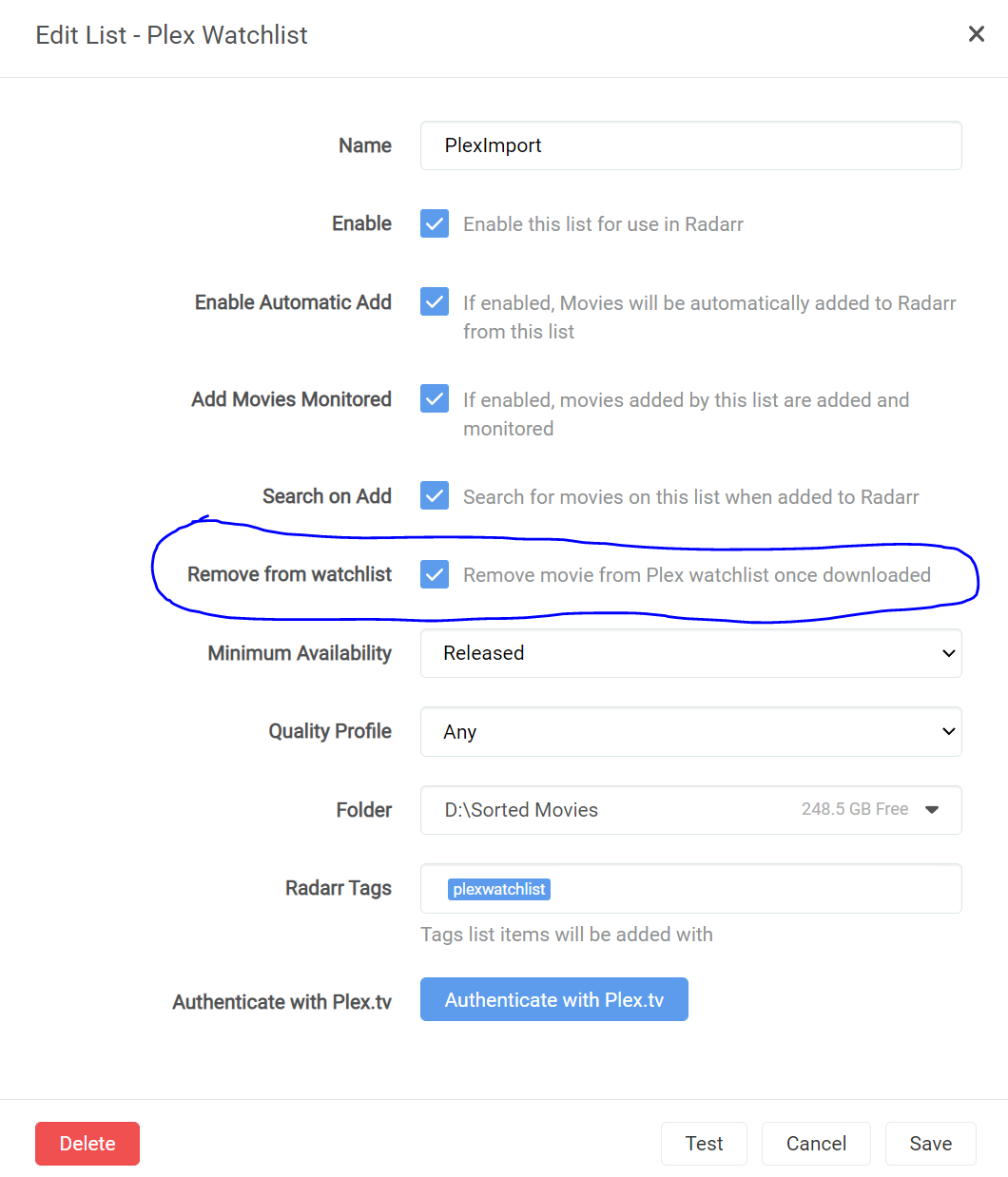Screen dimensions: 1008x1177
Task: Click the Authenticate with Plex.tv button
Action: click(x=554, y=999)
